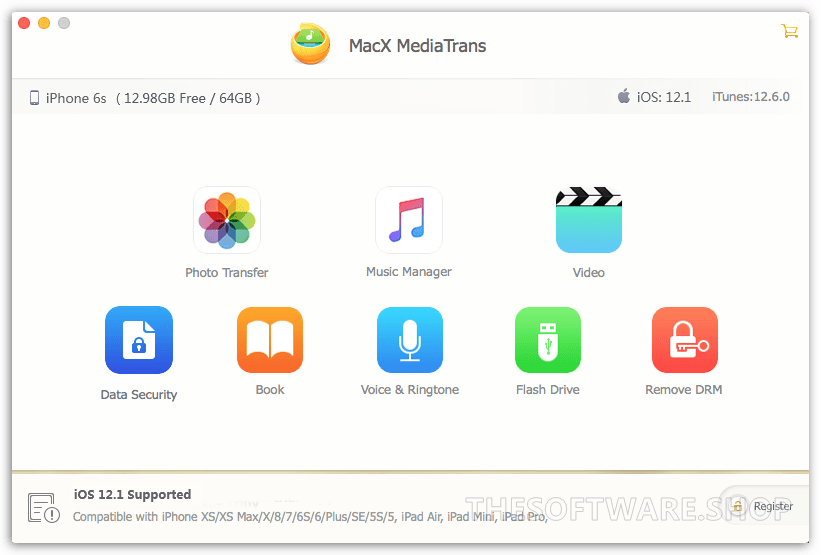
Task: Click the compatibility notice document icon
Action: [43, 507]
